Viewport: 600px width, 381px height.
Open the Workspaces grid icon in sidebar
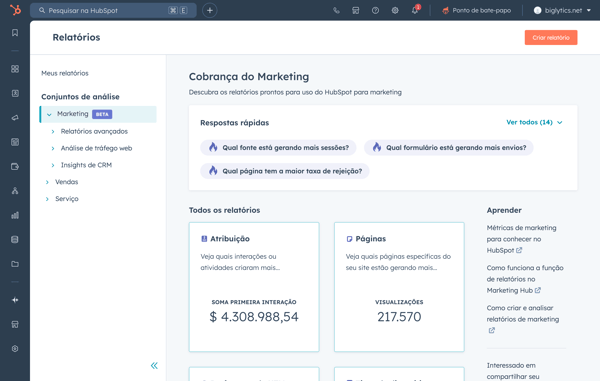click(x=15, y=69)
